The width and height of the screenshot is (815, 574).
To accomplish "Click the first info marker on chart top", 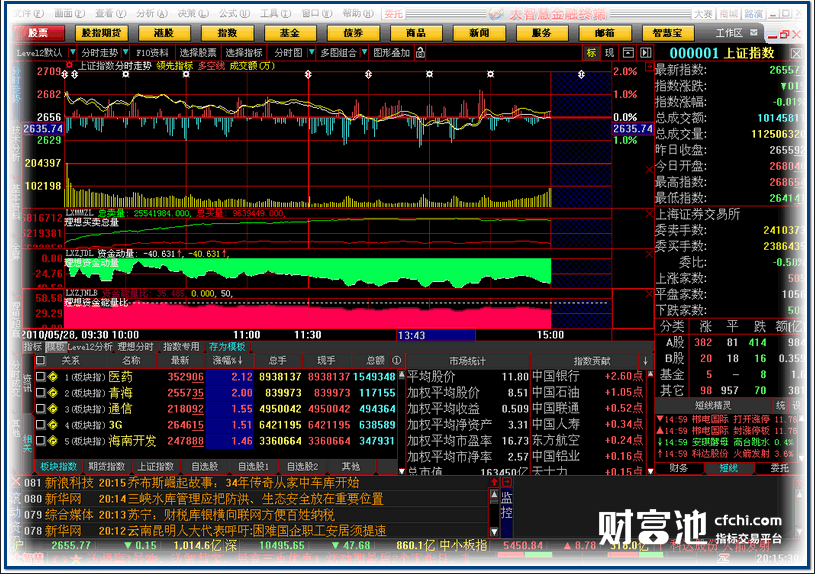I will (x=64, y=74).
